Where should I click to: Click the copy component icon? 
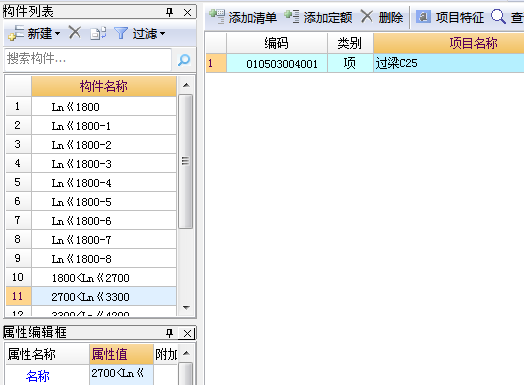click(x=98, y=33)
